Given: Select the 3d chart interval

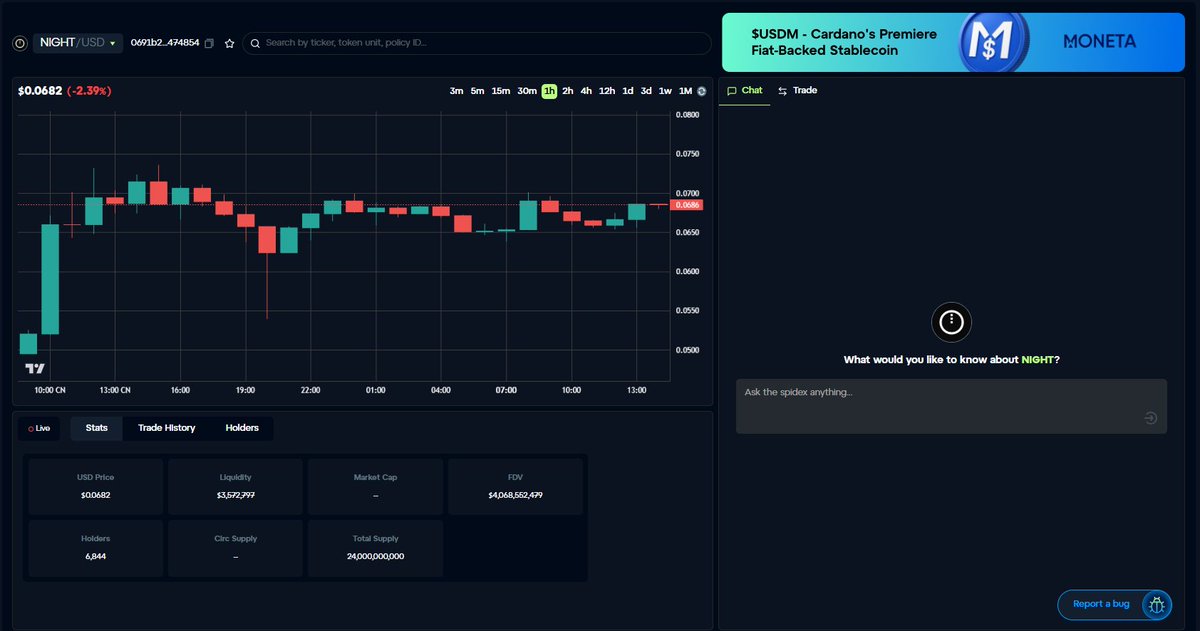Looking at the screenshot, I should click(646, 91).
